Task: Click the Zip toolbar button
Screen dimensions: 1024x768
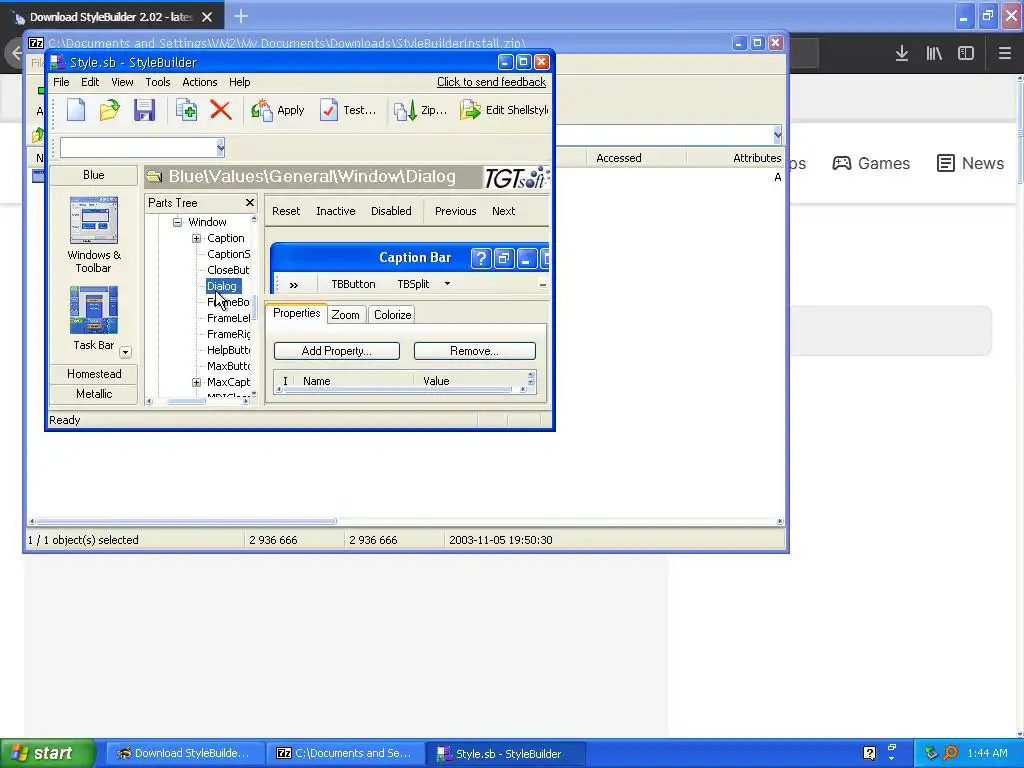Action: pos(421,110)
